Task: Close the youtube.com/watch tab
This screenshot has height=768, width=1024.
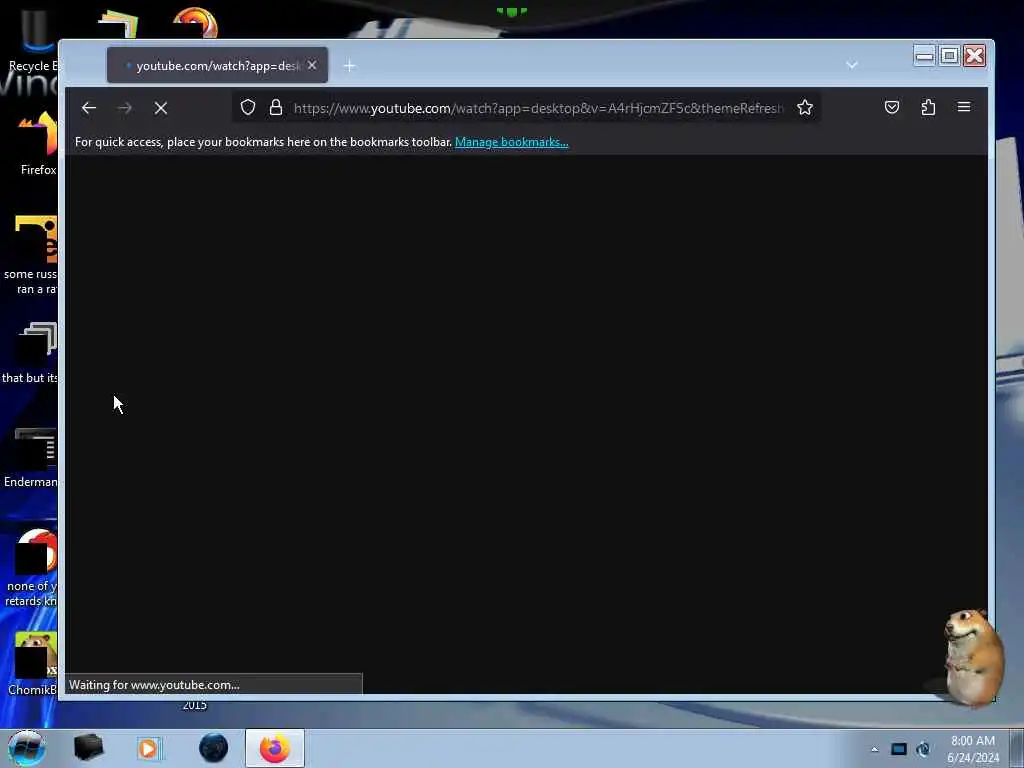Action: pos(312,65)
